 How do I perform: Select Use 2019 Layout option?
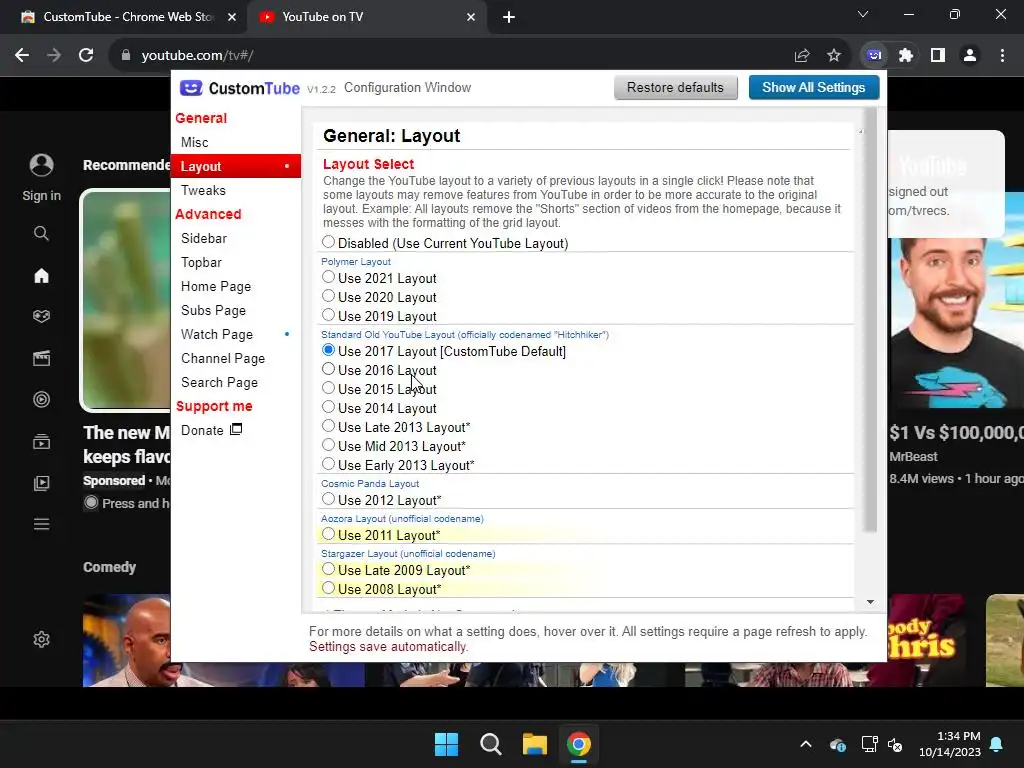pyautogui.click(x=328, y=315)
